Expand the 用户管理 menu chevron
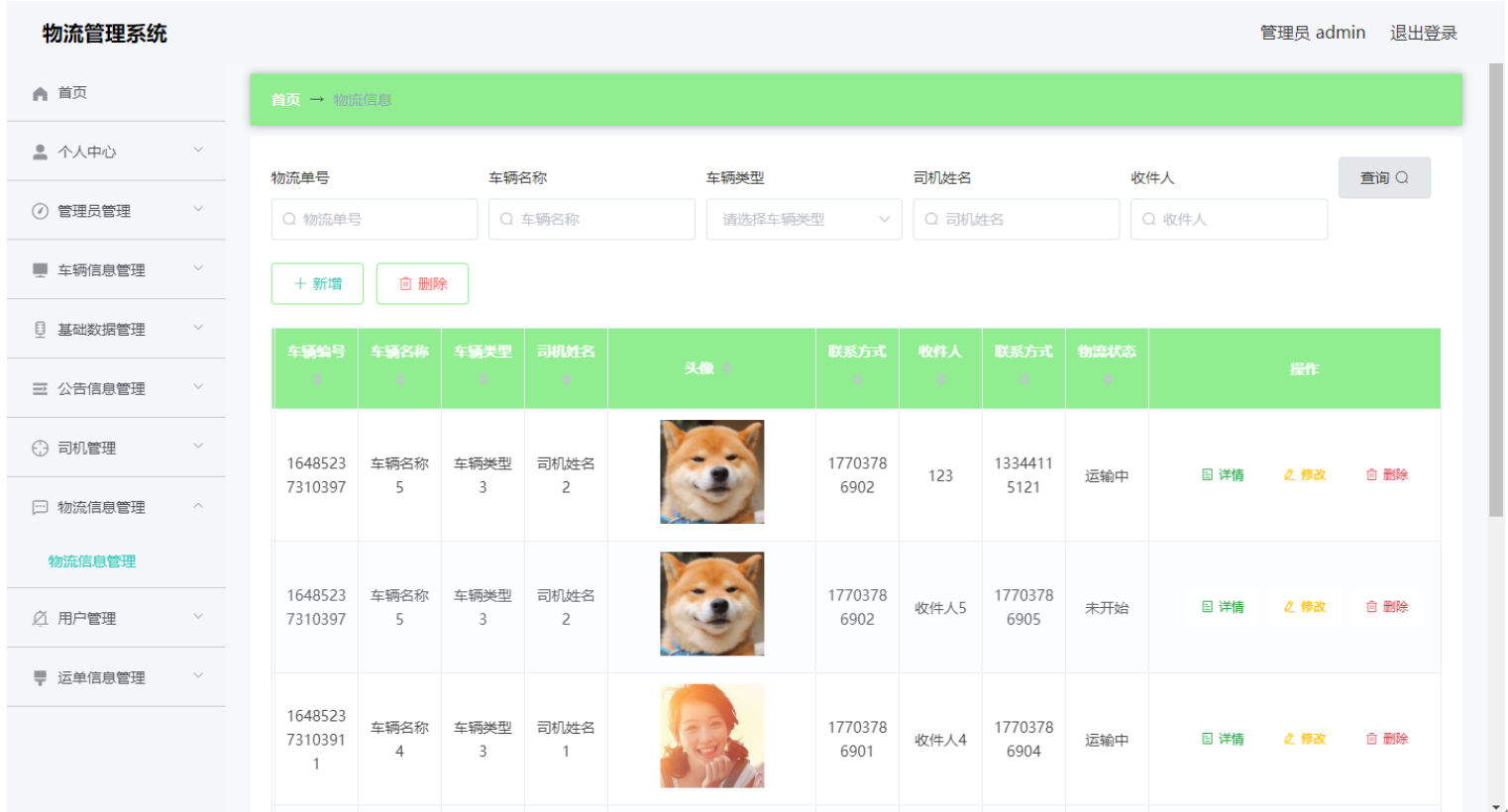Image resolution: width=1508 pixels, height=812 pixels. coord(198,618)
